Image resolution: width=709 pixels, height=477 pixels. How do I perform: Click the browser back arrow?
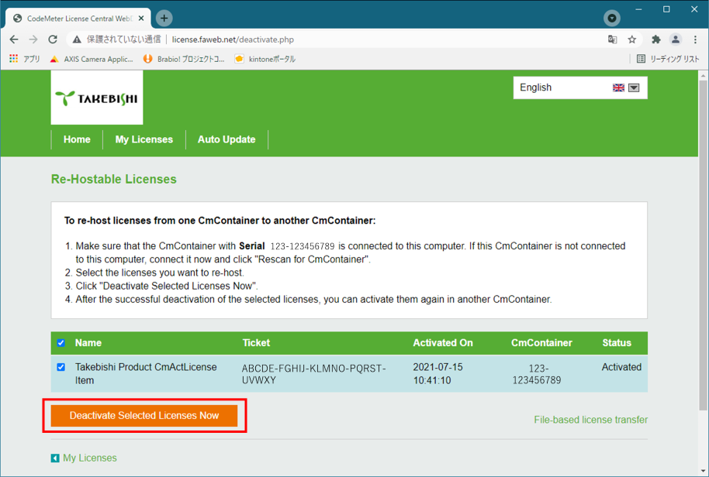[14, 40]
